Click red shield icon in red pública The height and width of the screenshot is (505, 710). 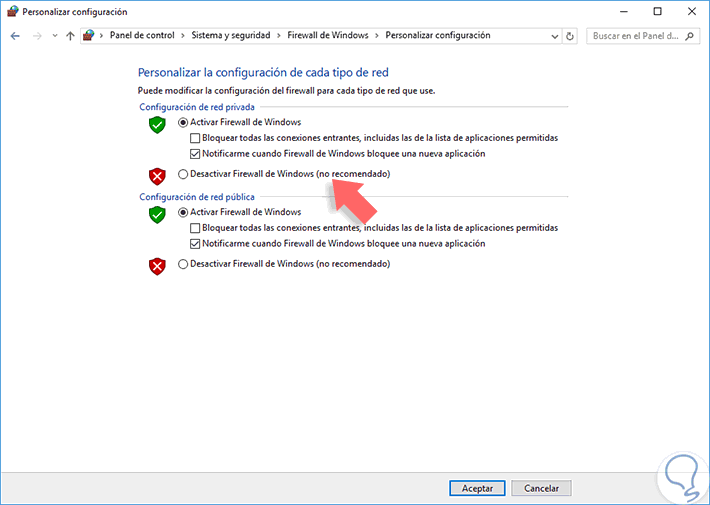[x=157, y=266]
